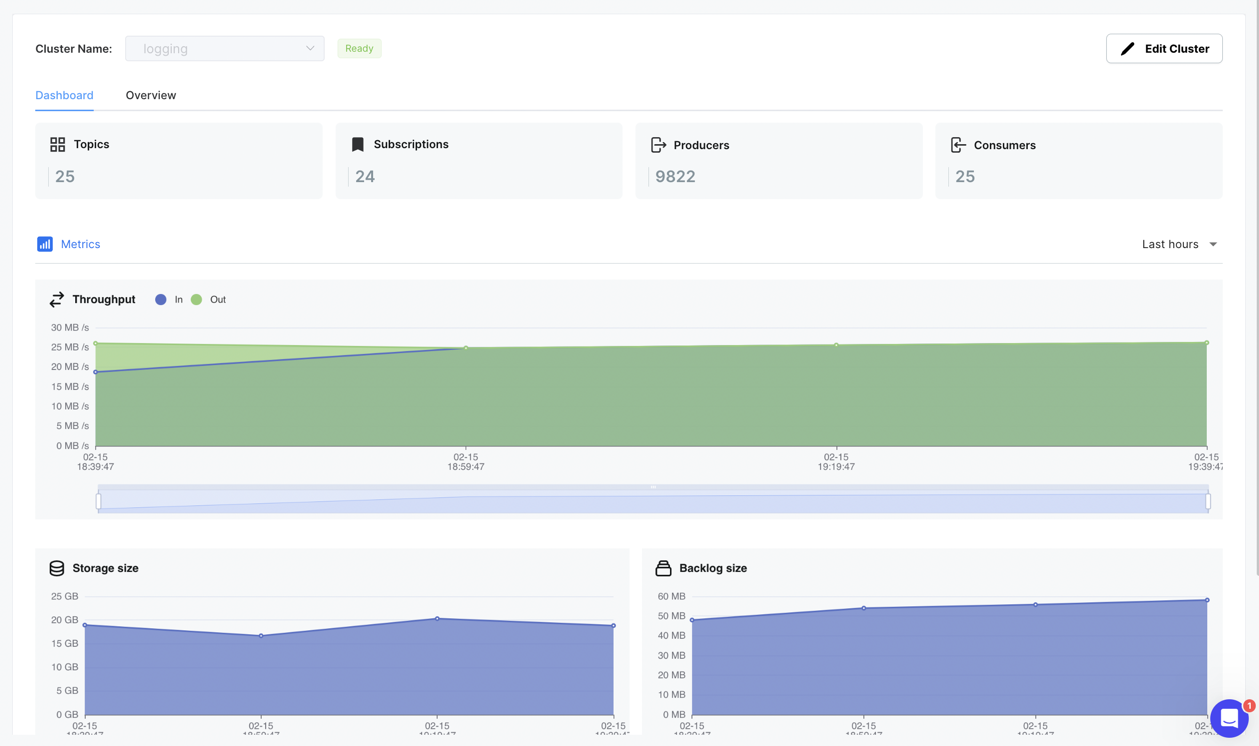Expand the chevron beside the cluster name field
This screenshot has height=746, width=1259.
pos(310,48)
